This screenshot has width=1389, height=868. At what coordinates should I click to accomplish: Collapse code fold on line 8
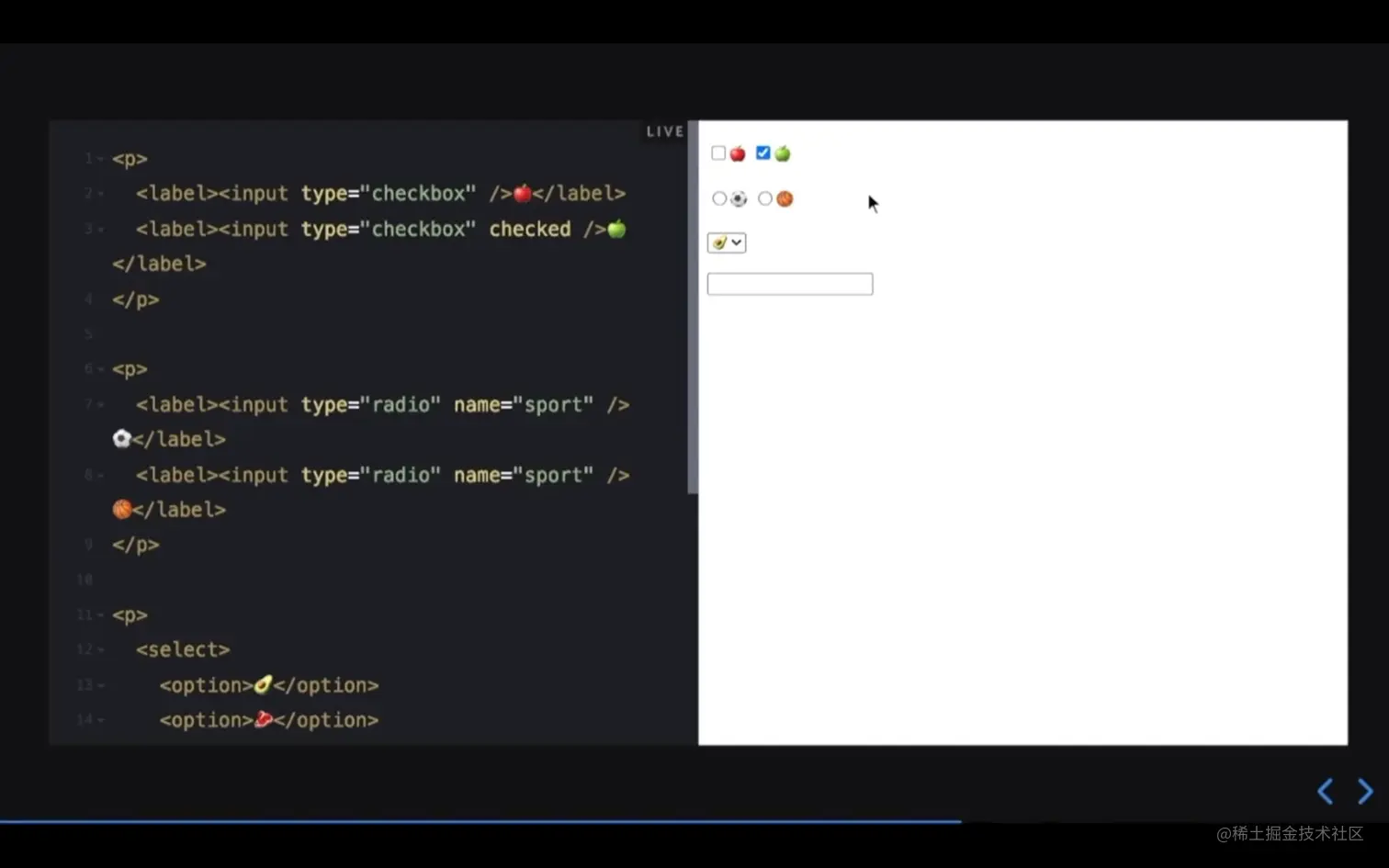100,476
